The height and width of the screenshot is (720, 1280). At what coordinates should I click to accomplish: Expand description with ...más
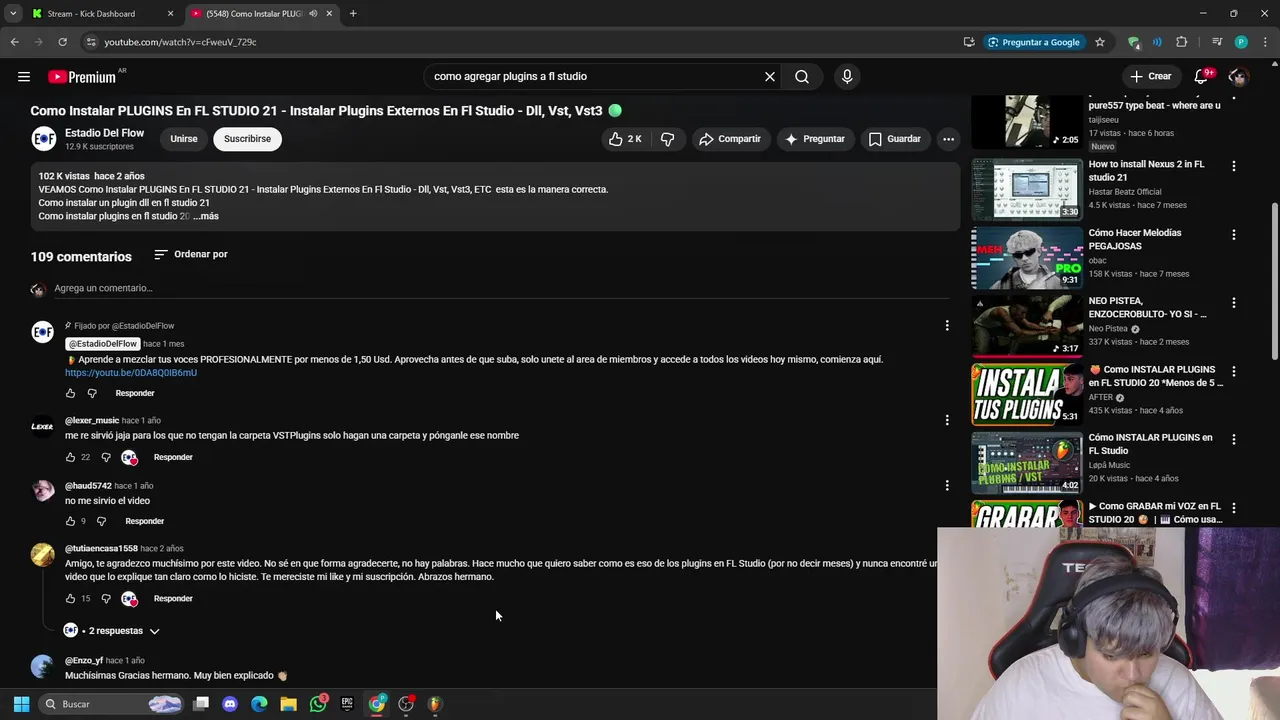206,216
